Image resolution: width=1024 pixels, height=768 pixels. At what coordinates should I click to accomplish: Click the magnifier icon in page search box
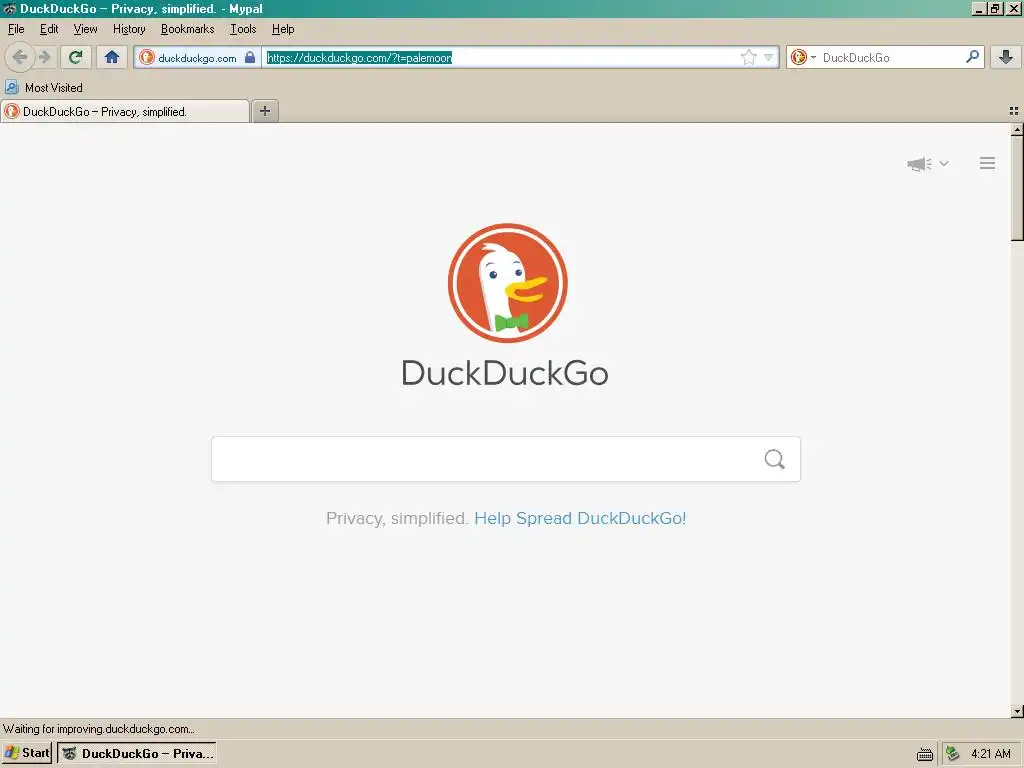pyautogui.click(x=775, y=459)
